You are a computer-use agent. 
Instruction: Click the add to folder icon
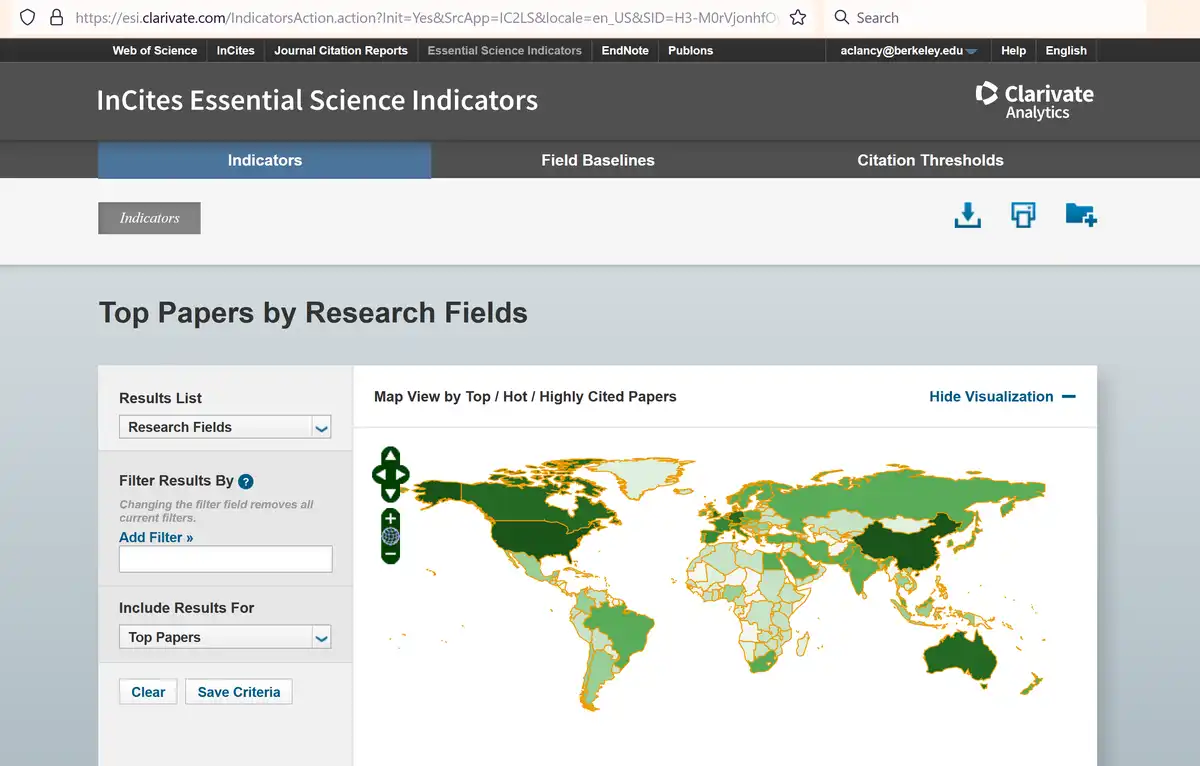pyautogui.click(x=1080, y=214)
